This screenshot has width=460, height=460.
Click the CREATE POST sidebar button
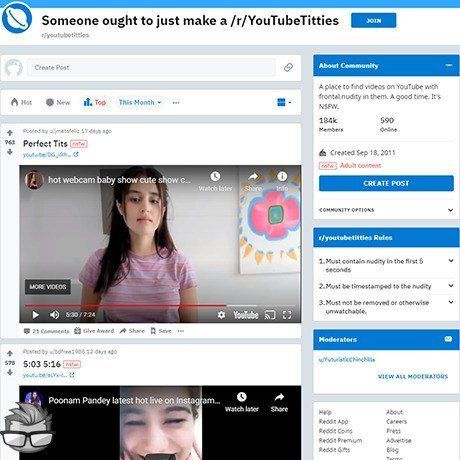point(386,183)
